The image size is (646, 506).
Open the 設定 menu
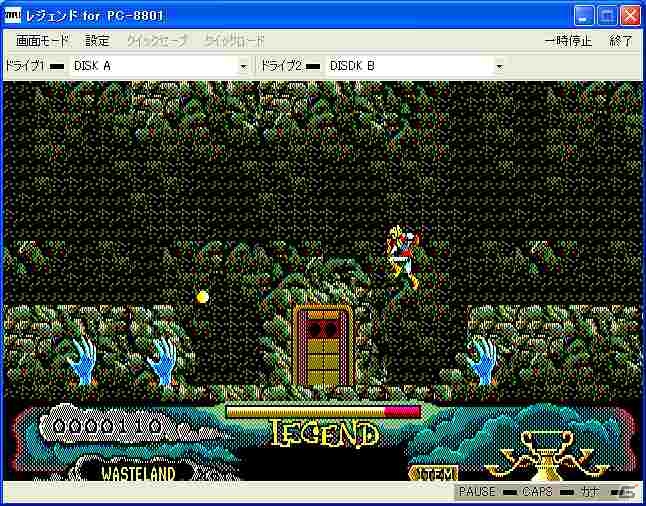point(98,41)
